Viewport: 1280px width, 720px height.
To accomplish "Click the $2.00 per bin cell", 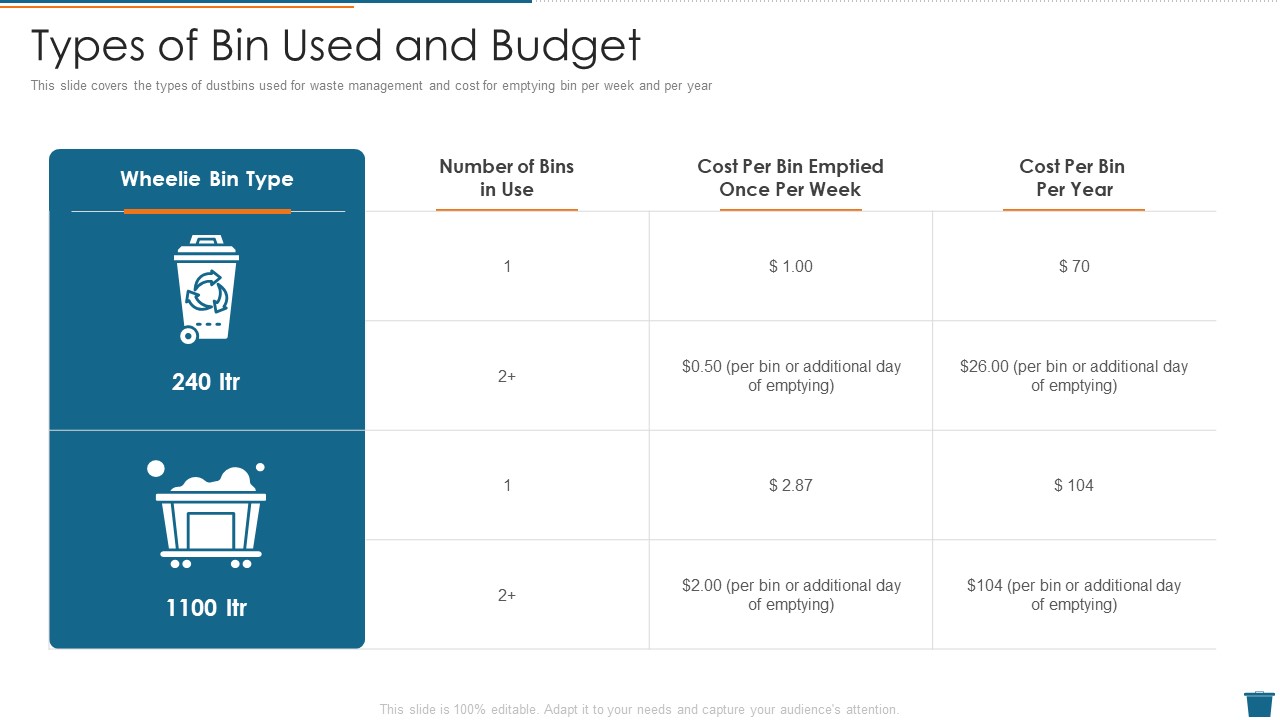I will (x=791, y=595).
